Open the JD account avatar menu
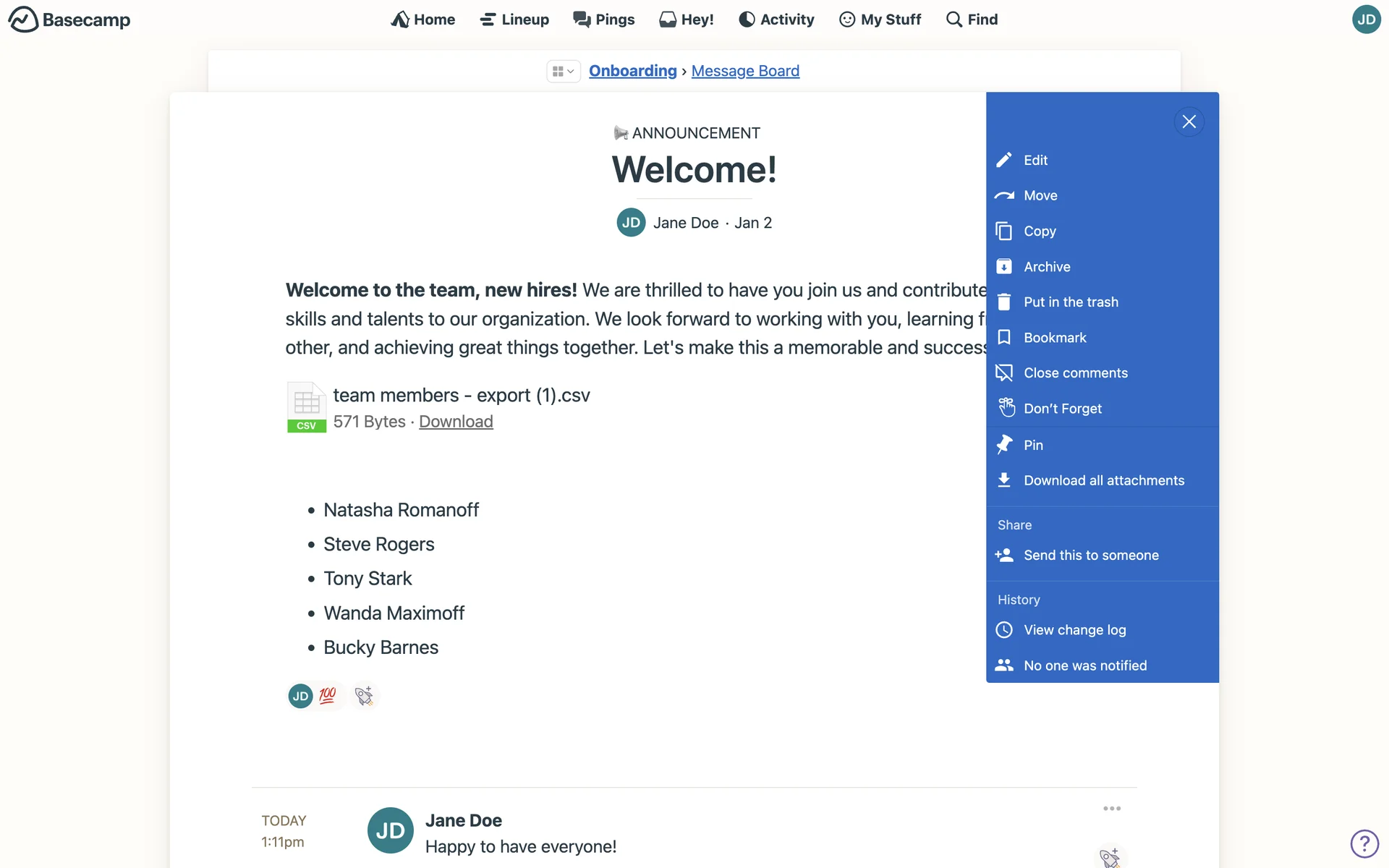This screenshot has width=1389, height=868. (x=1366, y=20)
